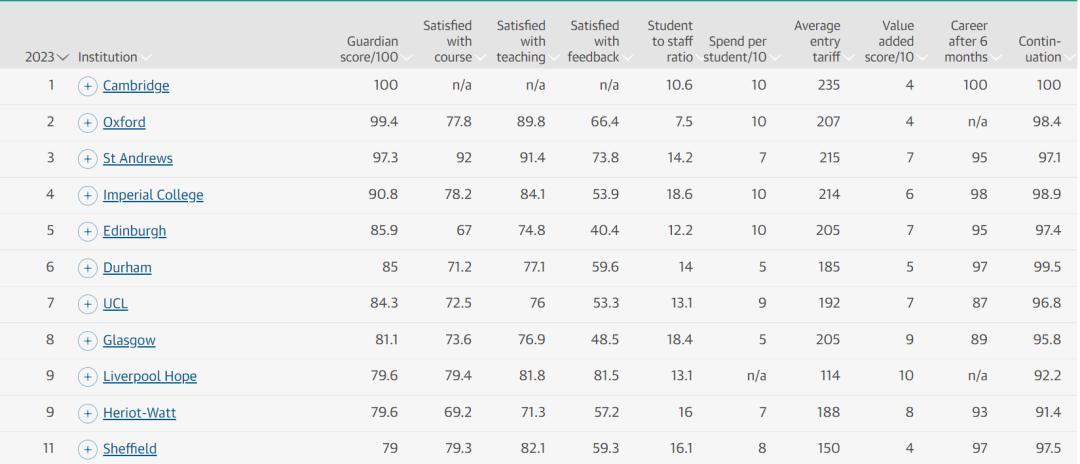1080x464 pixels.
Task: Sort by Guardian score/100 column
Action: [x=372, y=49]
